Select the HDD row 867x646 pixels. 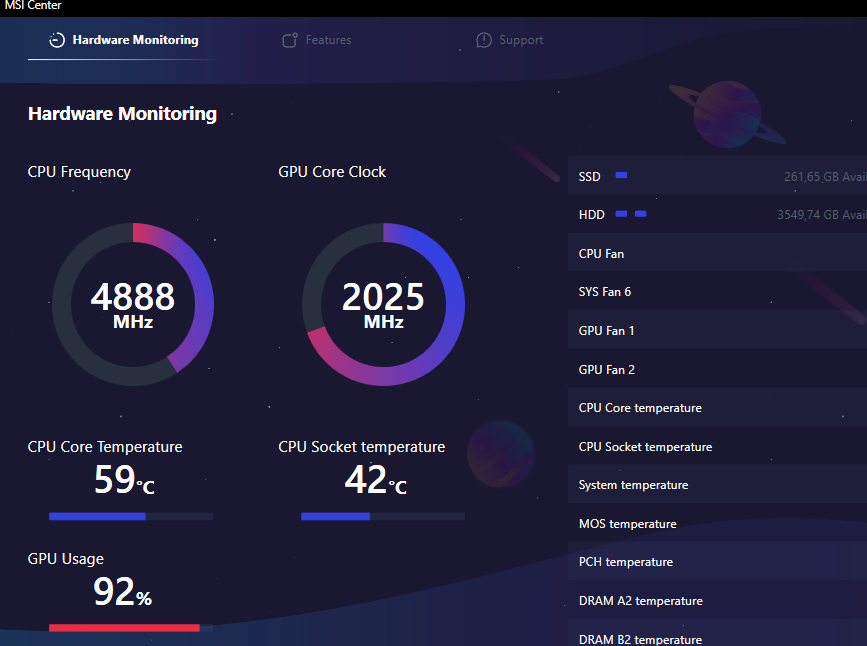tap(717, 214)
